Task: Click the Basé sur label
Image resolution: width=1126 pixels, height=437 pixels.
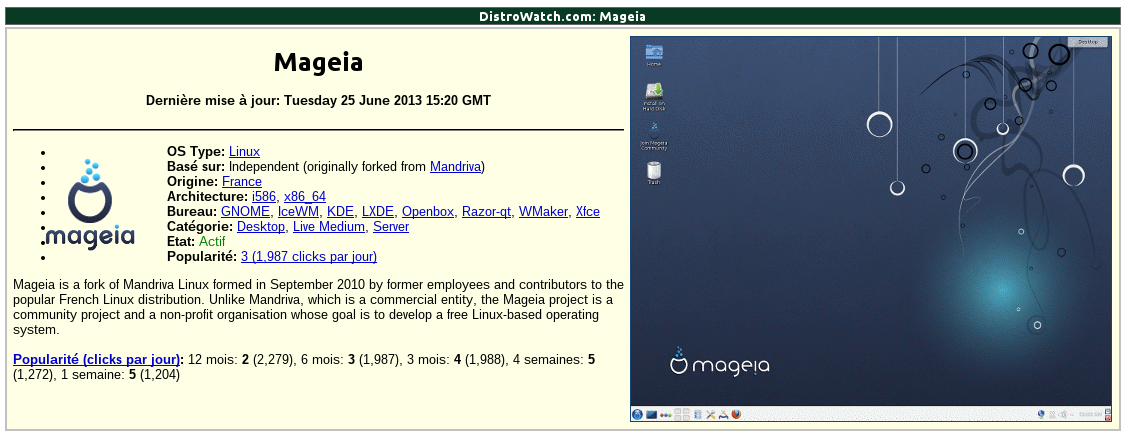Action: (x=196, y=166)
